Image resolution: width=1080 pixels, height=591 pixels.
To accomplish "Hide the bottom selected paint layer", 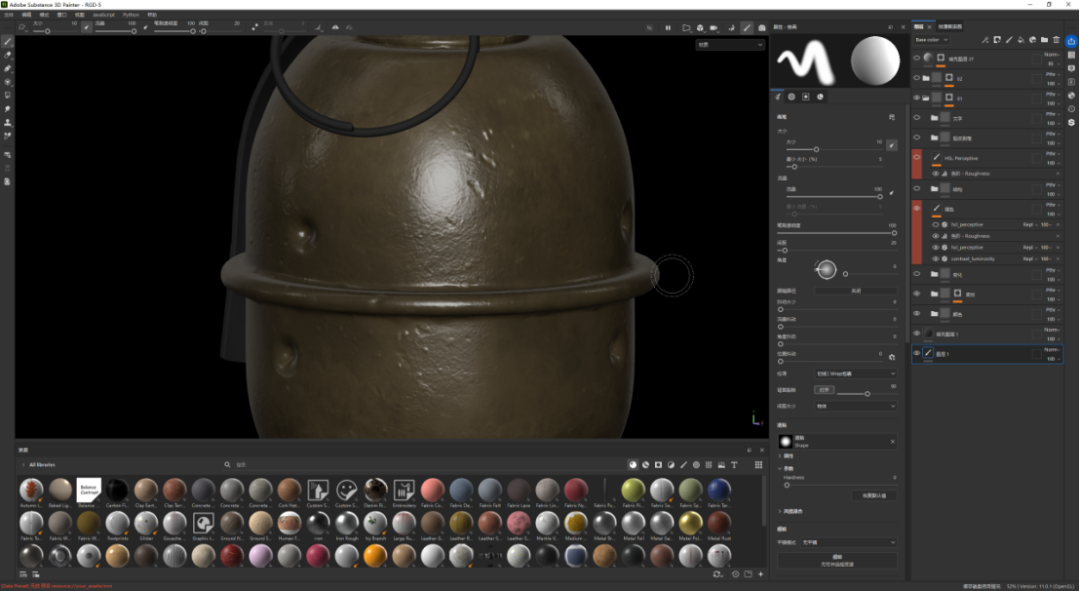I will click(917, 353).
